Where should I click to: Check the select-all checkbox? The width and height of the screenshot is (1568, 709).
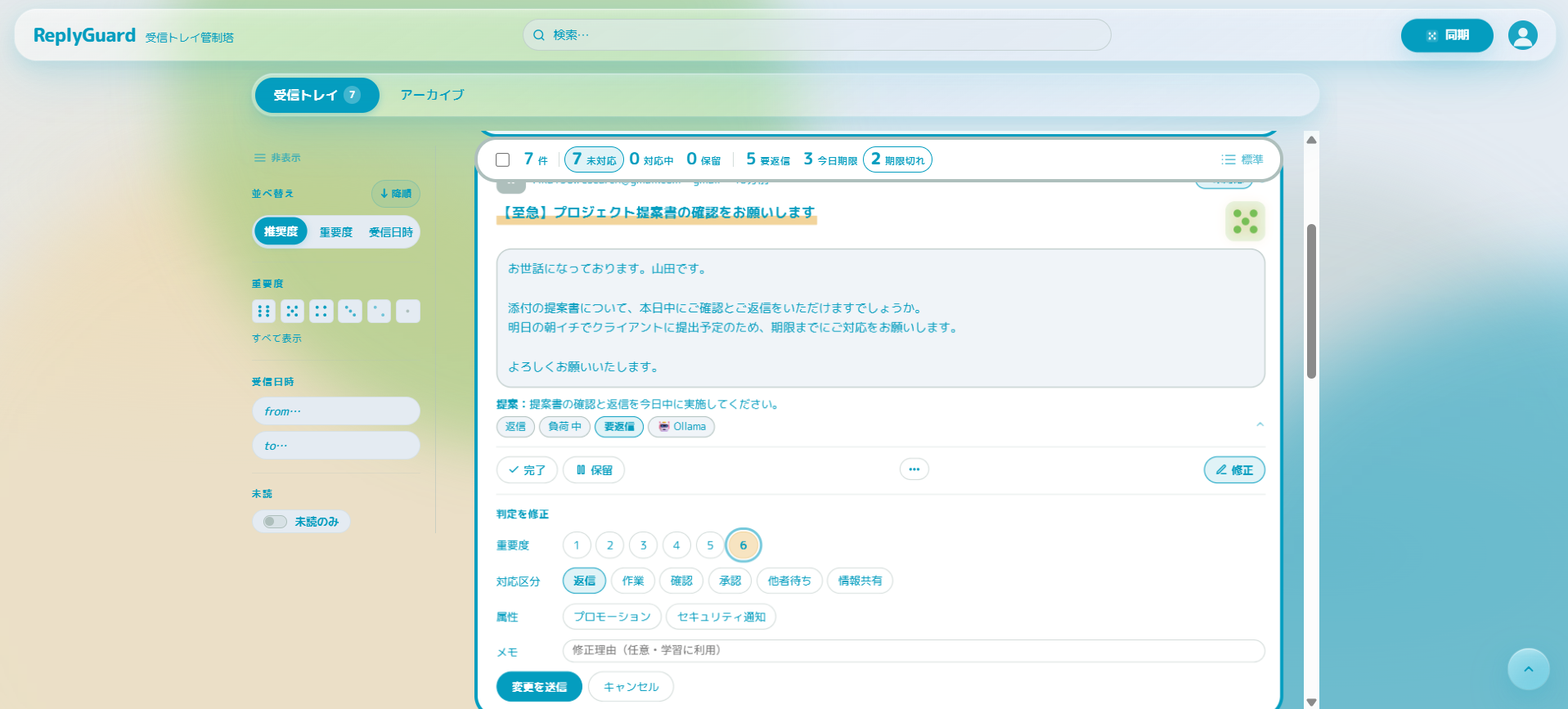pyautogui.click(x=503, y=159)
